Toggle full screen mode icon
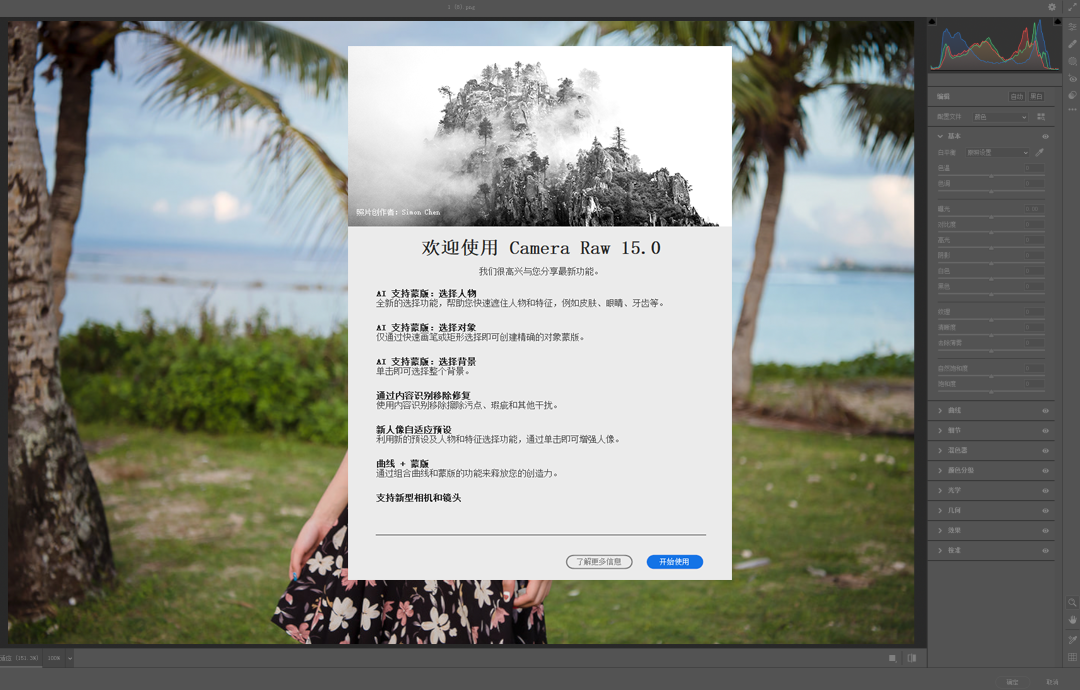 tap(1072, 7)
